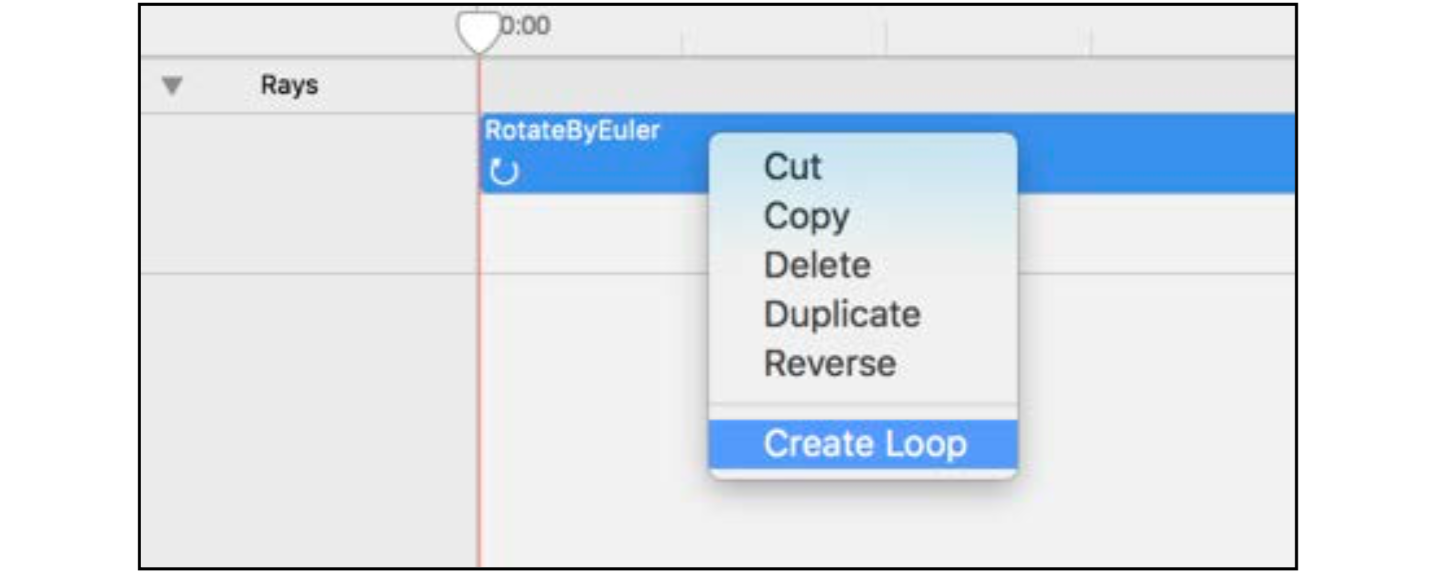
Task: Click the playhead handle on the ruler
Action: point(478,30)
